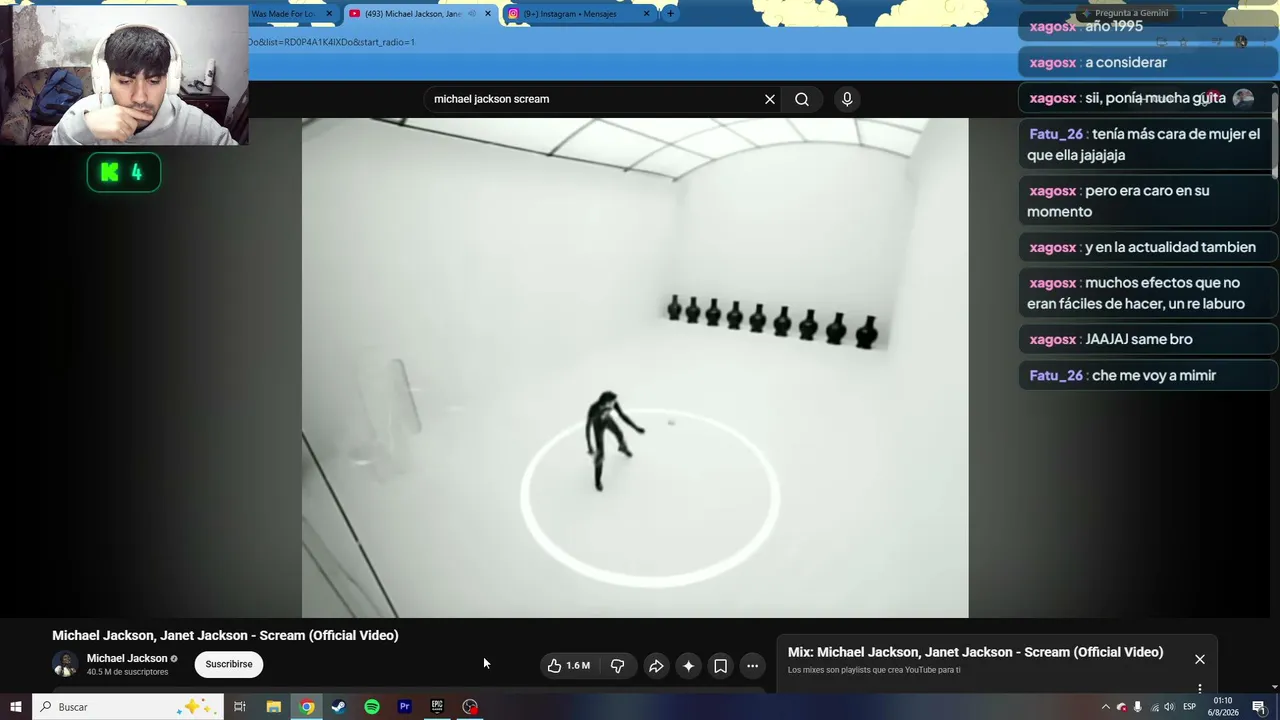Image resolution: width=1280 pixels, height=720 pixels.
Task: Start voice search with the microphone icon
Action: point(847,99)
